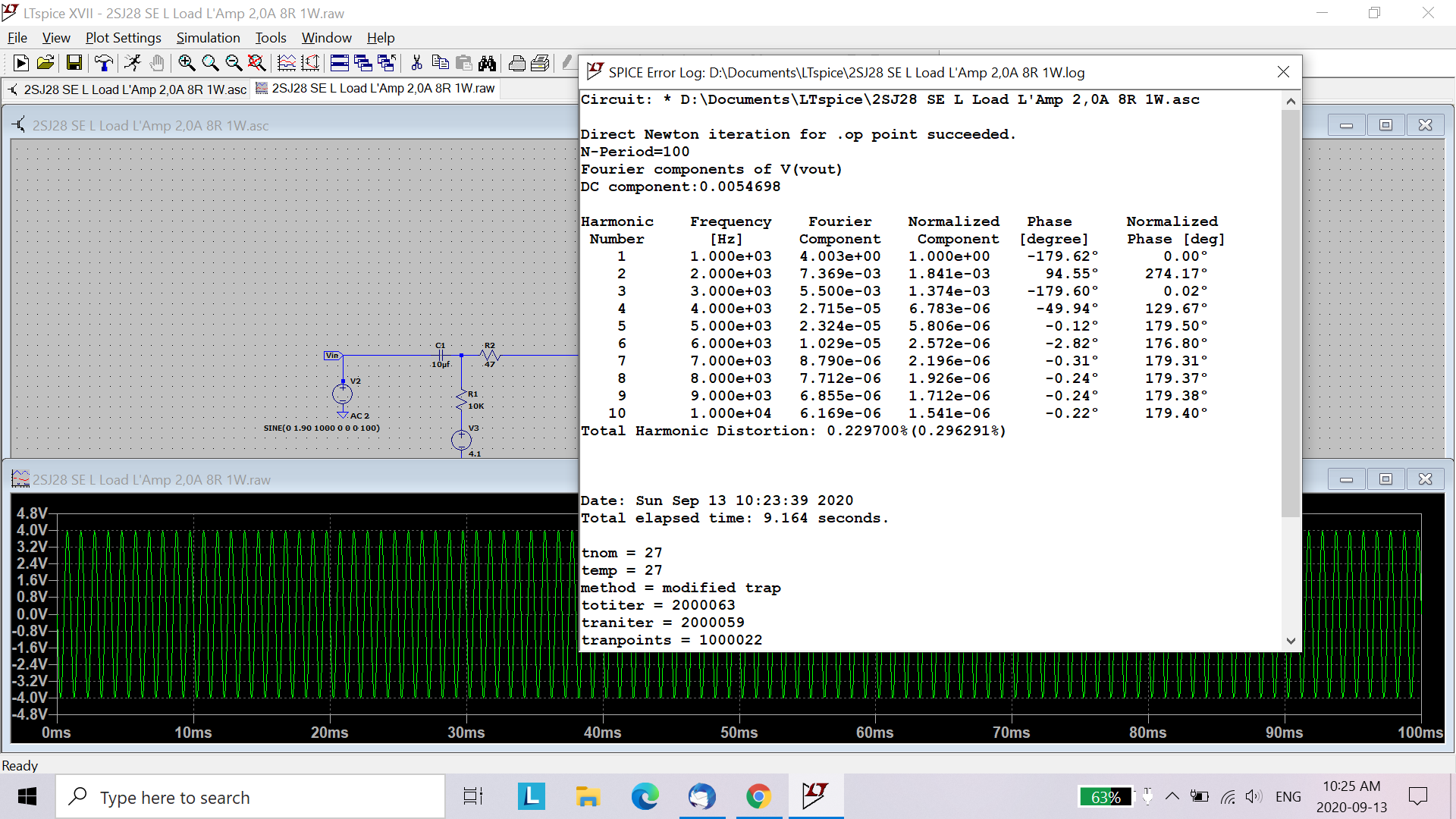Maximize the .raw waveform child window
Image resolution: width=1456 pixels, height=819 pixels.
[x=1385, y=479]
